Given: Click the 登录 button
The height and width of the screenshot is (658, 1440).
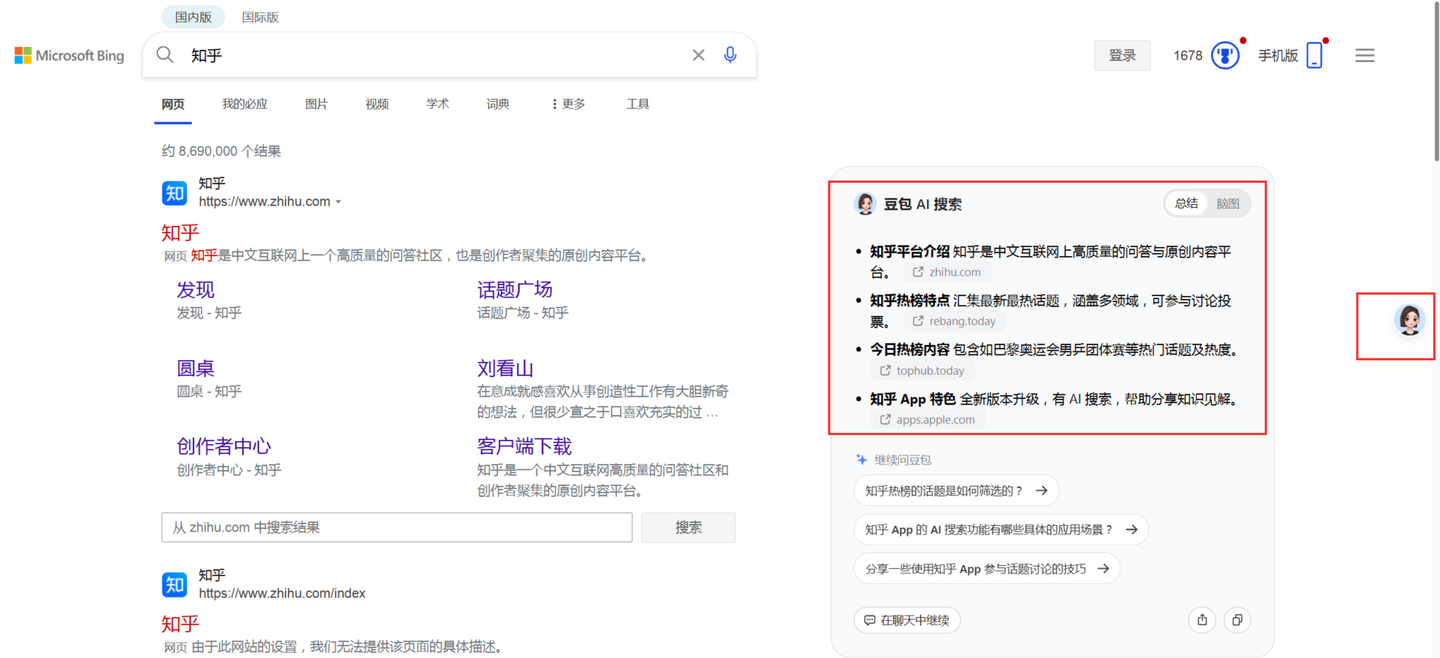Looking at the screenshot, I should click(1122, 56).
